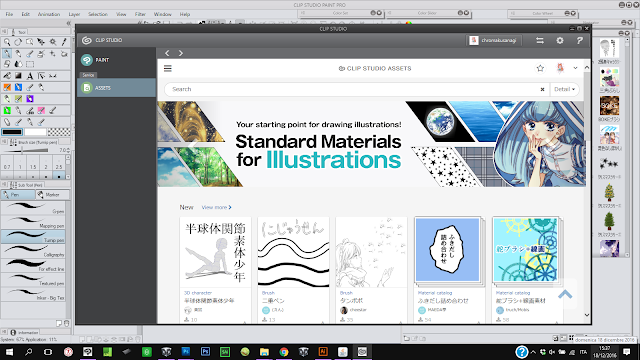Select the Pen tool in tool palette
The width and height of the screenshot is (640, 360).
(x=7, y=53)
